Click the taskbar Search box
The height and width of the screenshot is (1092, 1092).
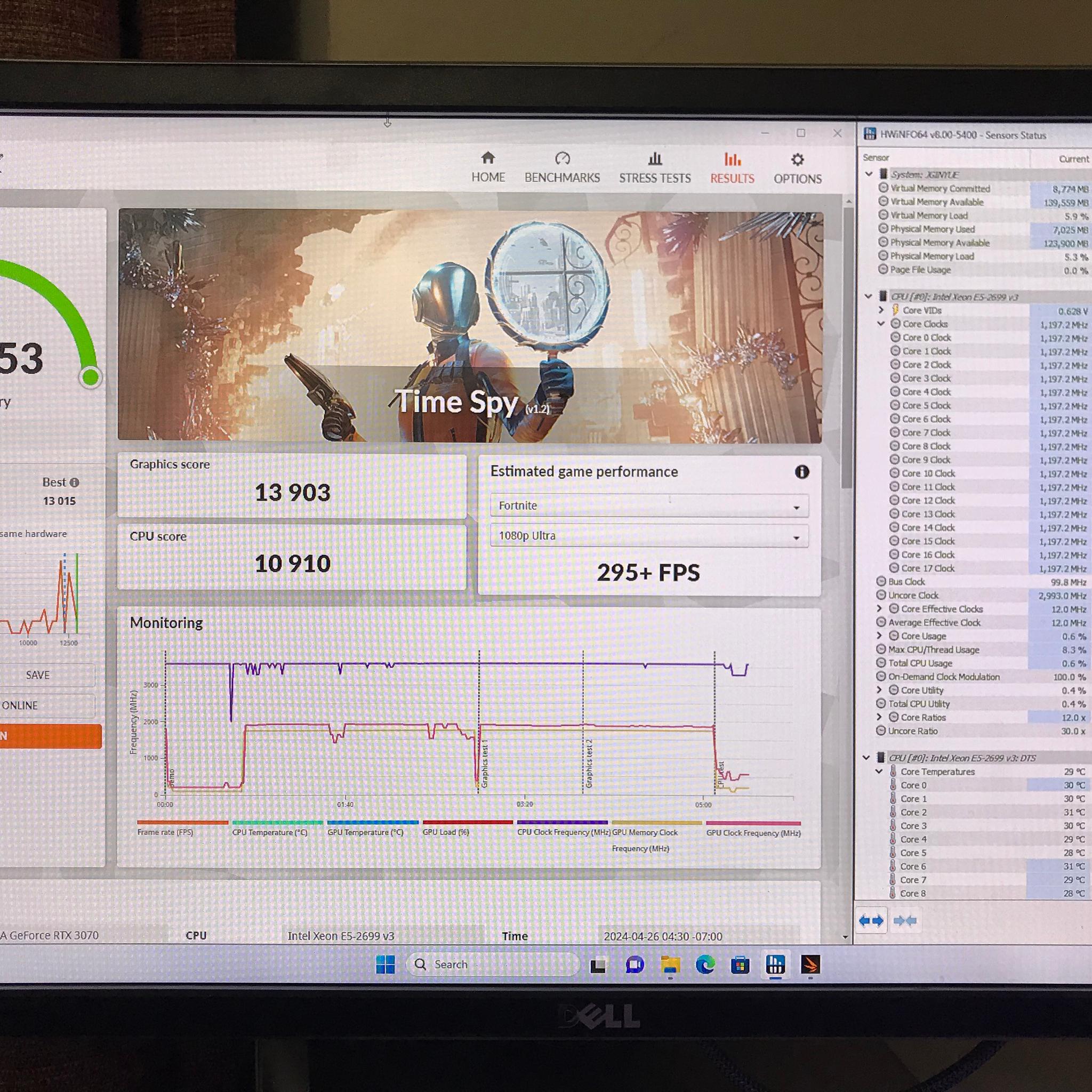click(493, 965)
